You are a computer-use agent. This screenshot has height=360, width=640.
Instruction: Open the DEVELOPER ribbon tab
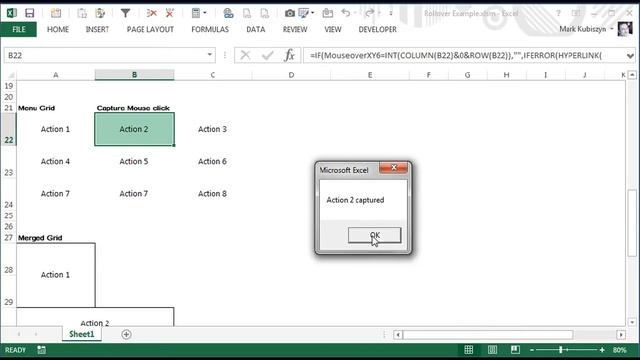point(378,29)
